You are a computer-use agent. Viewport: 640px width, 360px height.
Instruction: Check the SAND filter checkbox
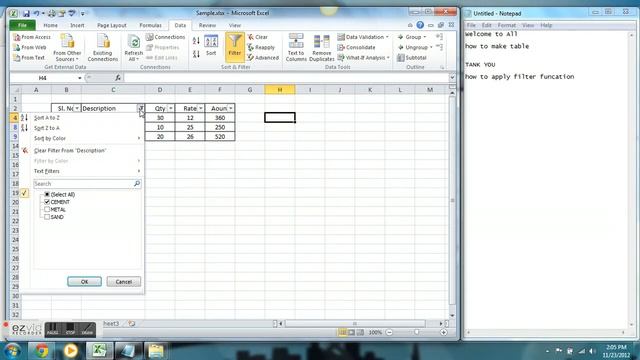coord(47,217)
